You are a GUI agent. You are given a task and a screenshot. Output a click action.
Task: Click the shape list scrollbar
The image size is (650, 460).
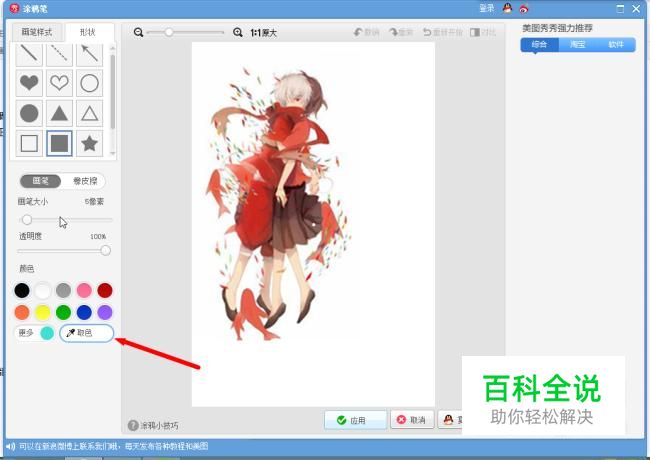[x=113, y=91]
